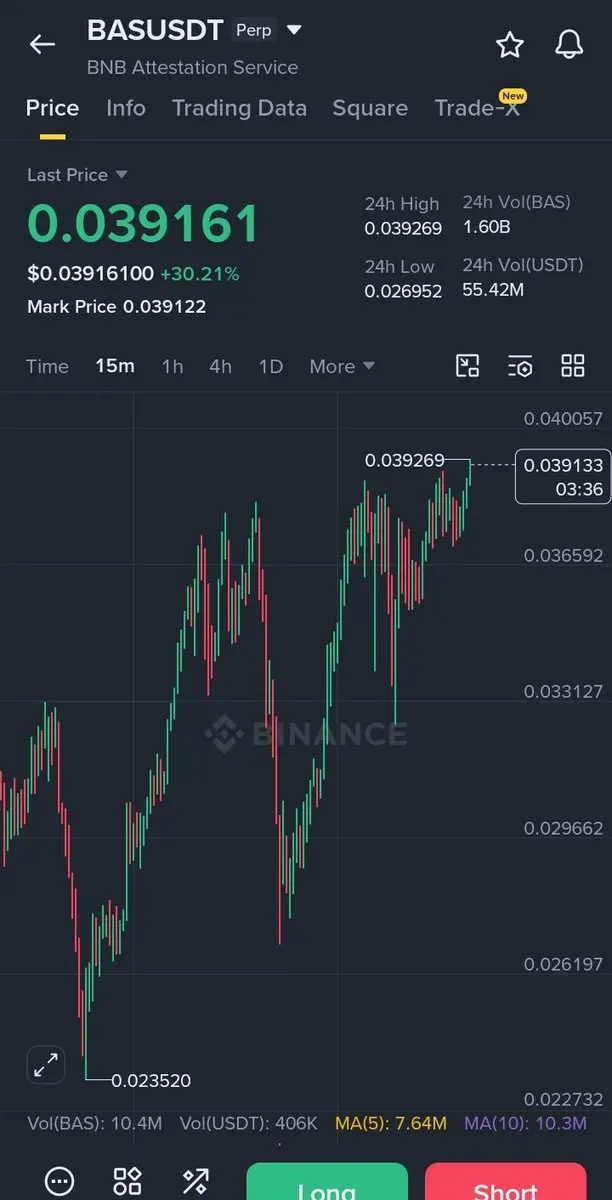Tap the BNB Attestation Service subtitle

(x=192, y=68)
